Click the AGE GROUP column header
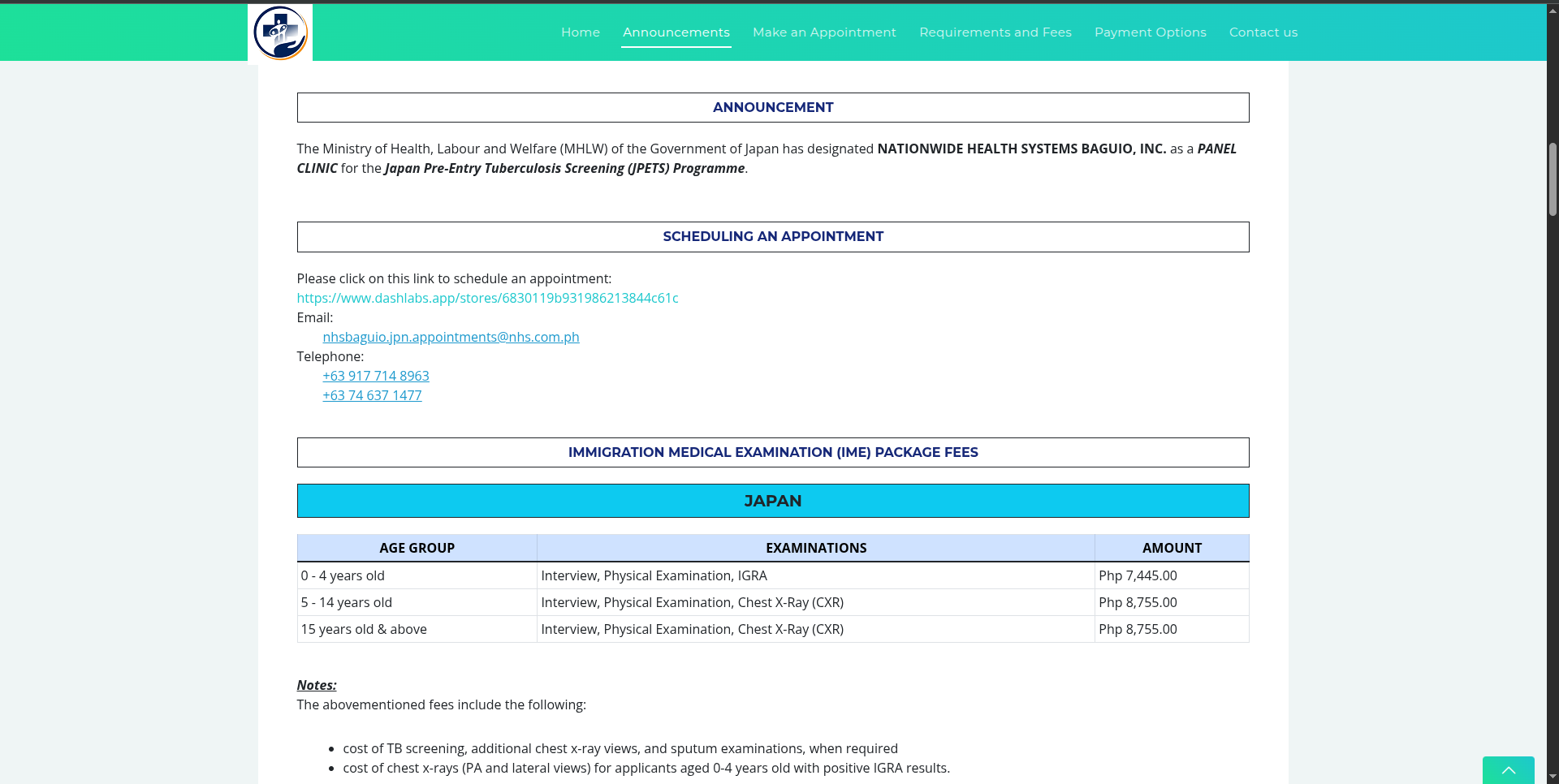The image size is (1559, 784). tap(417, 548)
